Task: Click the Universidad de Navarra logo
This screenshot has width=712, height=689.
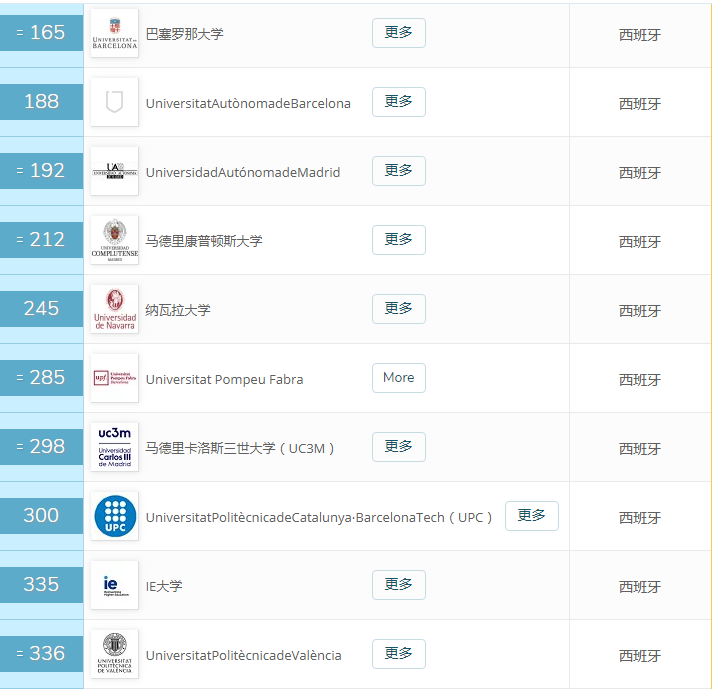Action: 114,309
